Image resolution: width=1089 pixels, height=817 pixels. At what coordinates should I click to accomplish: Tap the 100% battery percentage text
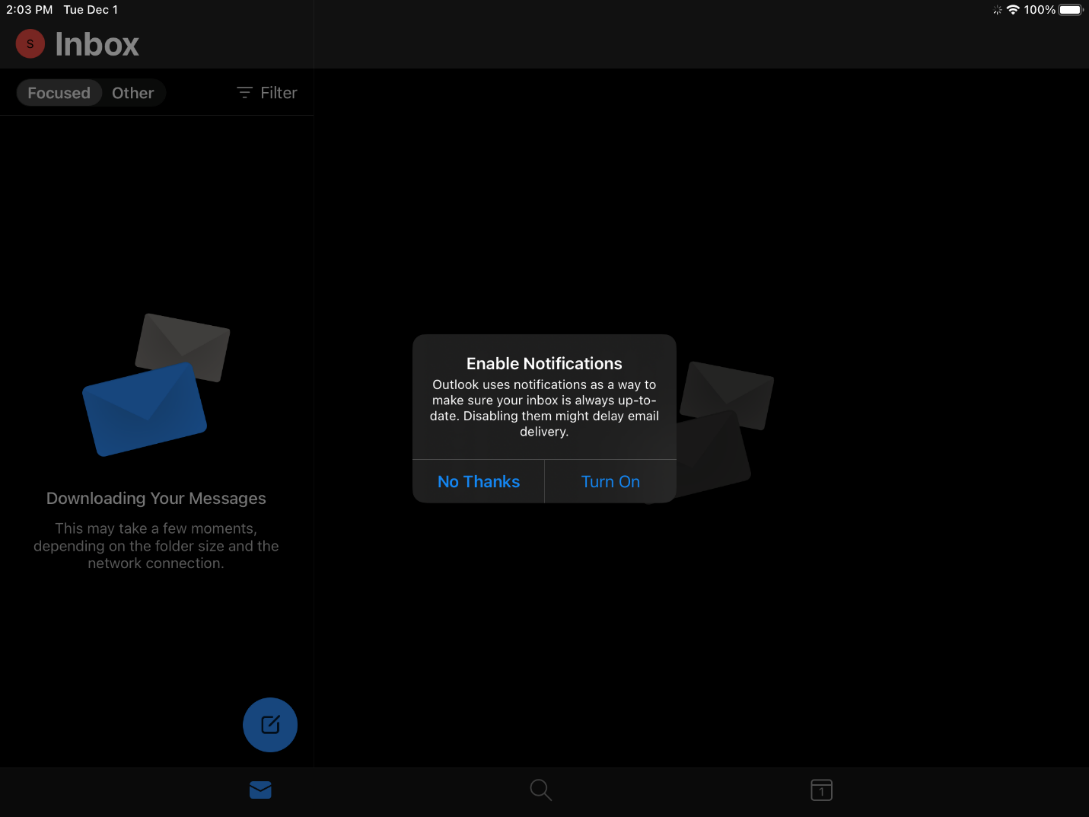[x=1039, y=10]
